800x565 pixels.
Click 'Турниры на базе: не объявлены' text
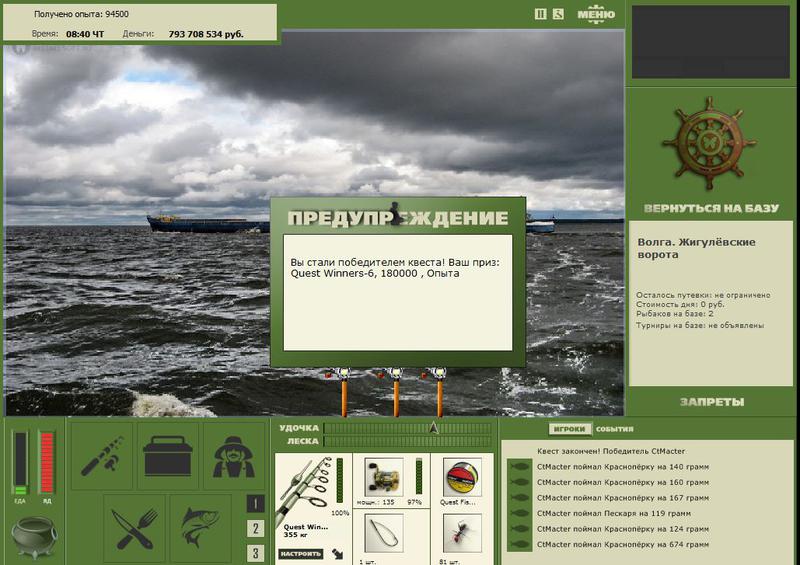(x=700, y=325)
